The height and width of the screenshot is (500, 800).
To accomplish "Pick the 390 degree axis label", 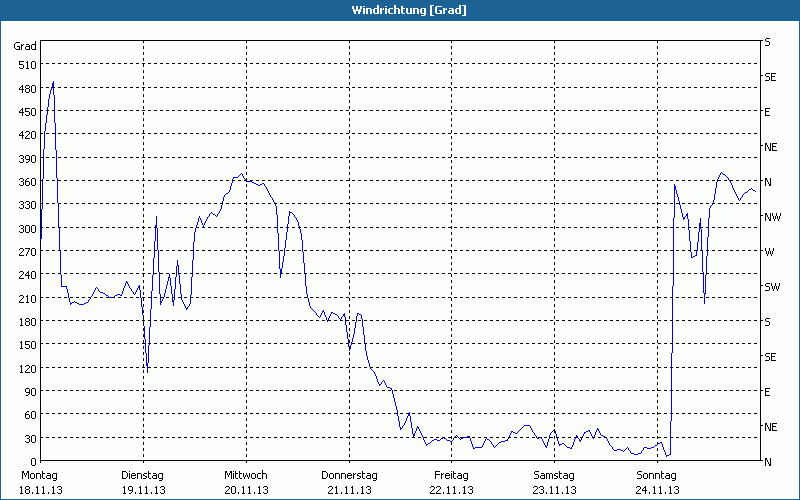I will pyautogui.click(x=28, y=159).
